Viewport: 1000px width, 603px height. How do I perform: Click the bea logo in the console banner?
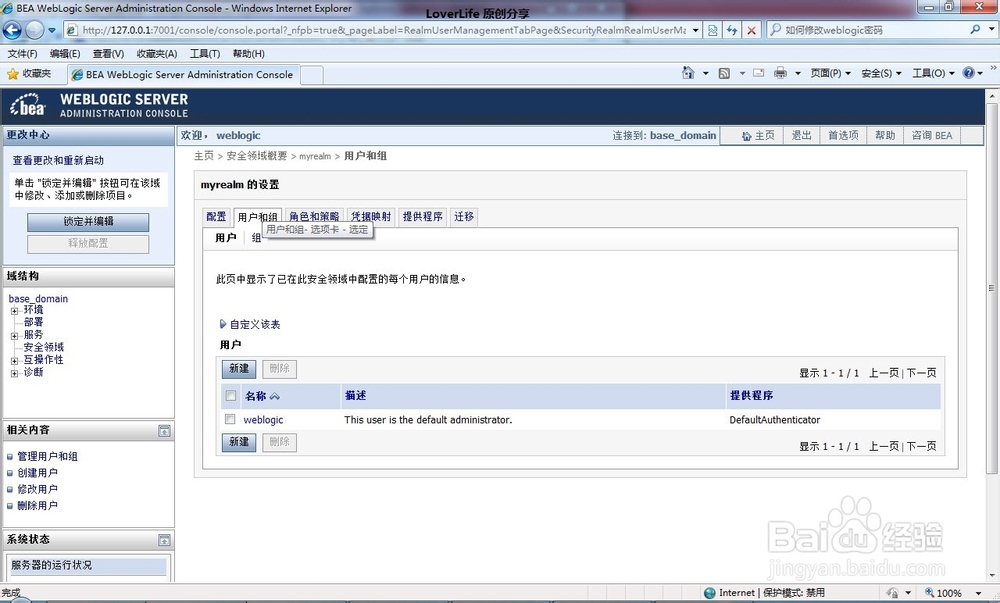27,107
